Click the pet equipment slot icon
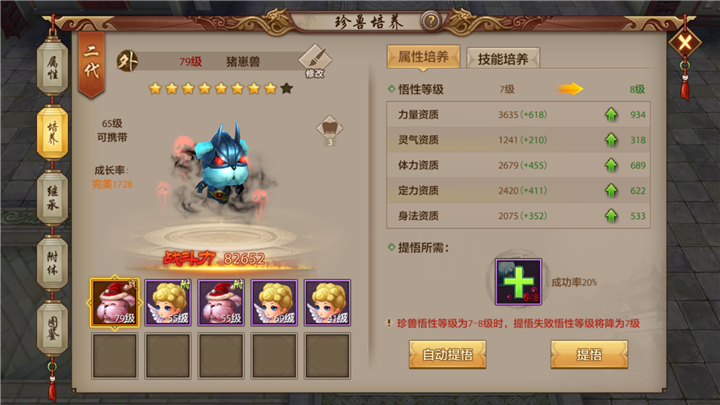 pyautogui.click(x=330, y=130)
